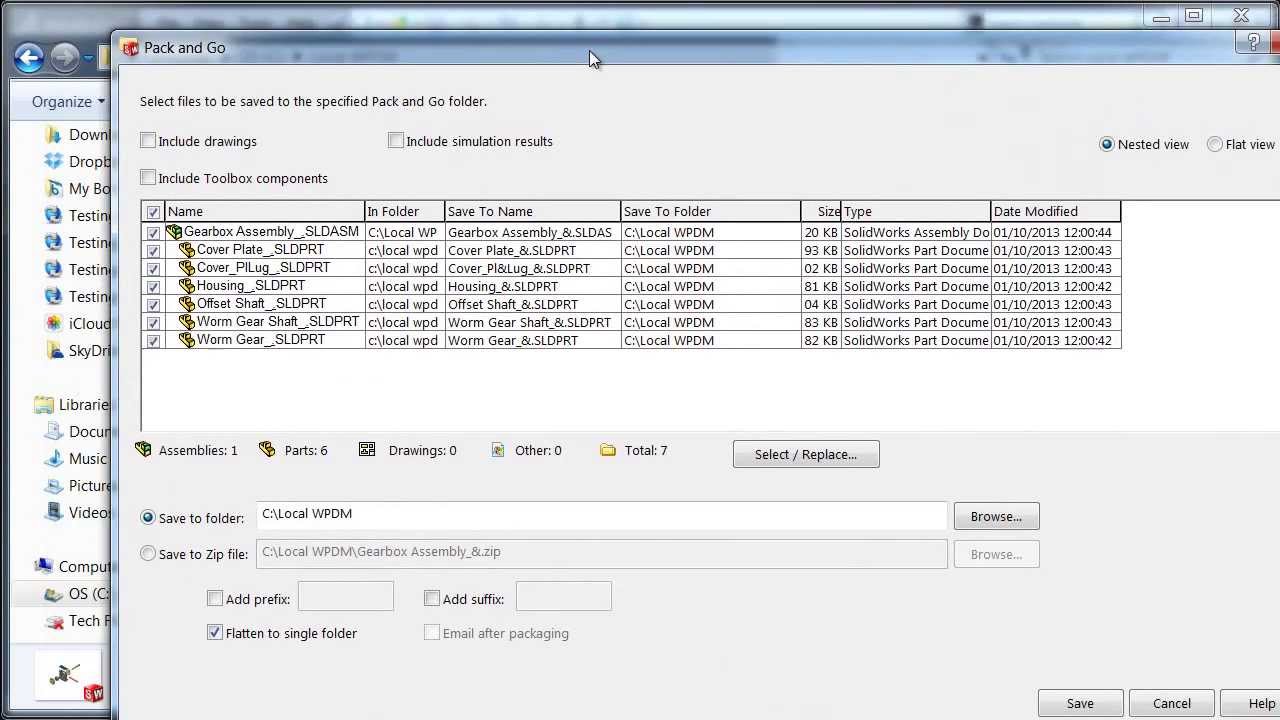Select the Nested view radio button

point(1107,144)
